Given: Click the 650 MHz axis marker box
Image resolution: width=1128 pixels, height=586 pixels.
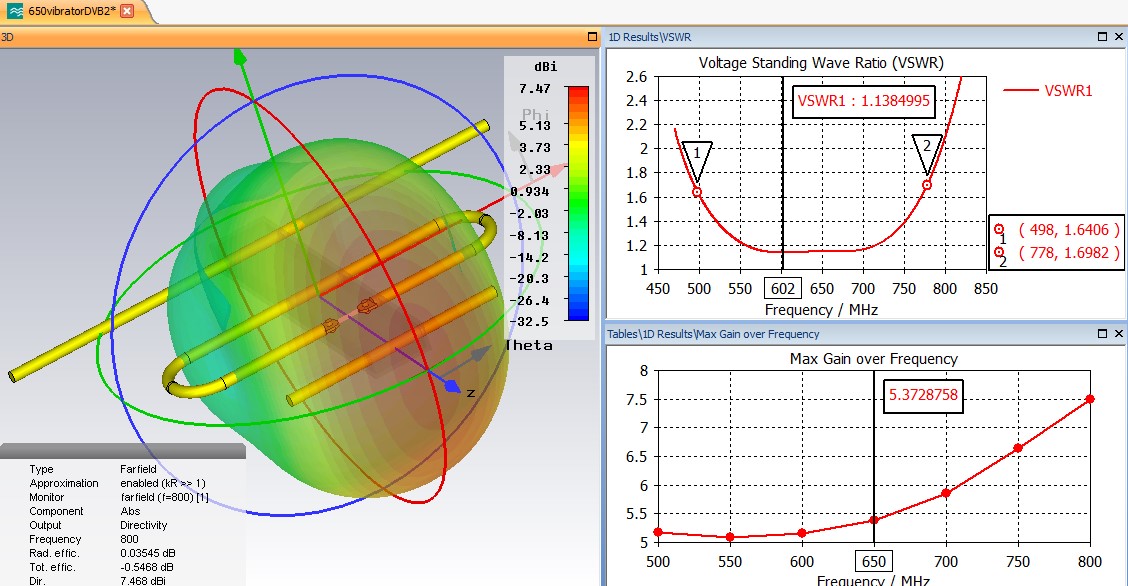Looking at the screenshot, I should [x=874, y=561].
